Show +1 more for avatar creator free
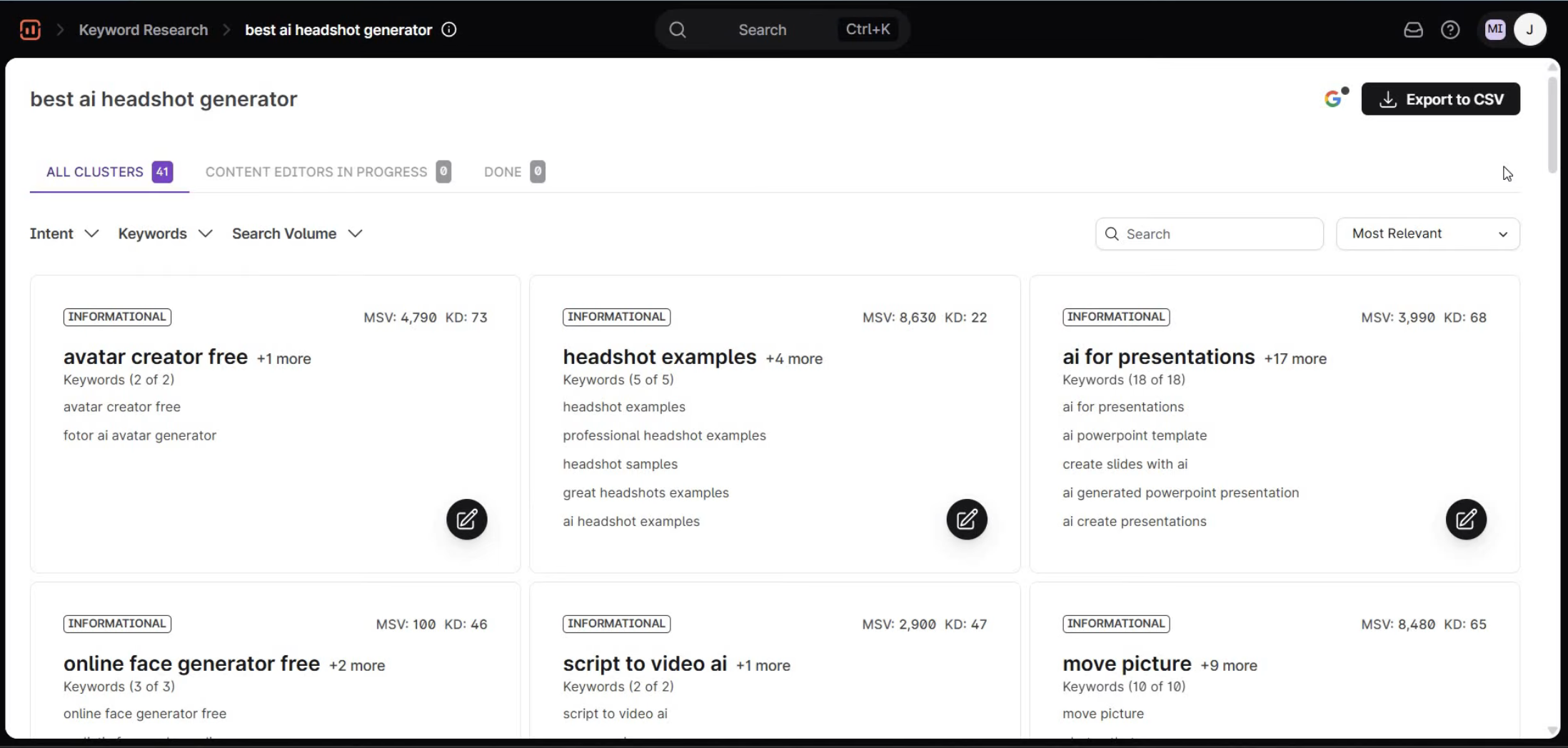 coord(284,358)
